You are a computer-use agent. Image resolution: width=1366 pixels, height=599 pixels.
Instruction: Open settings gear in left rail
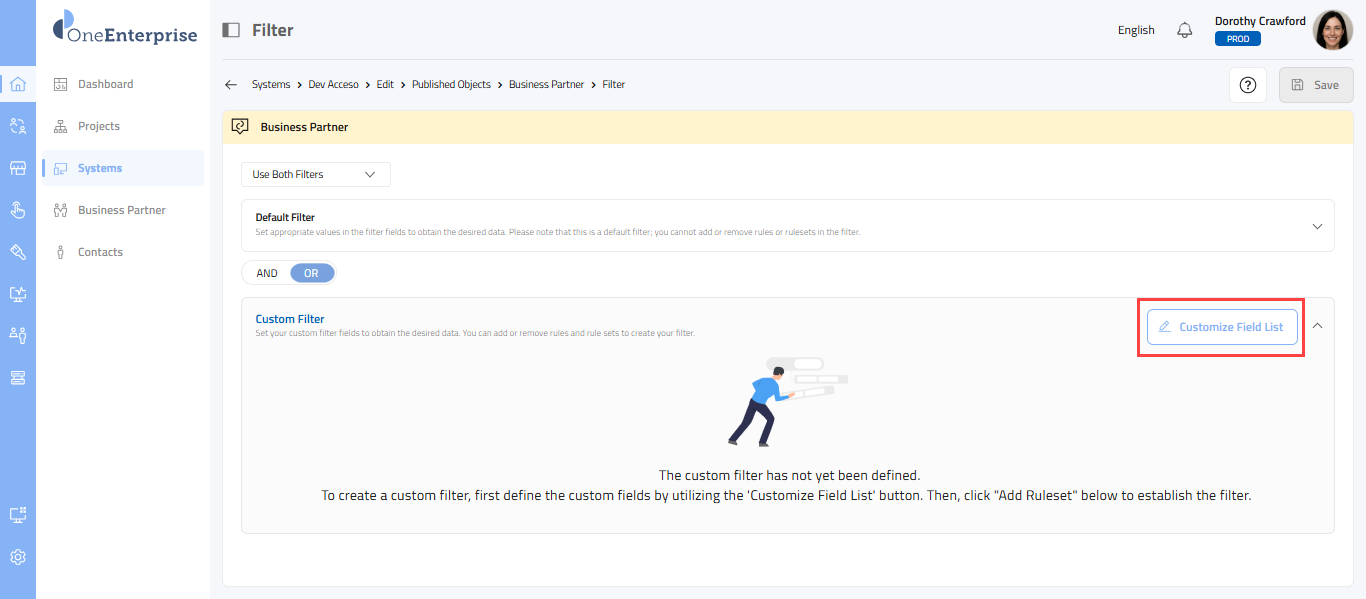tap(18, 557)
